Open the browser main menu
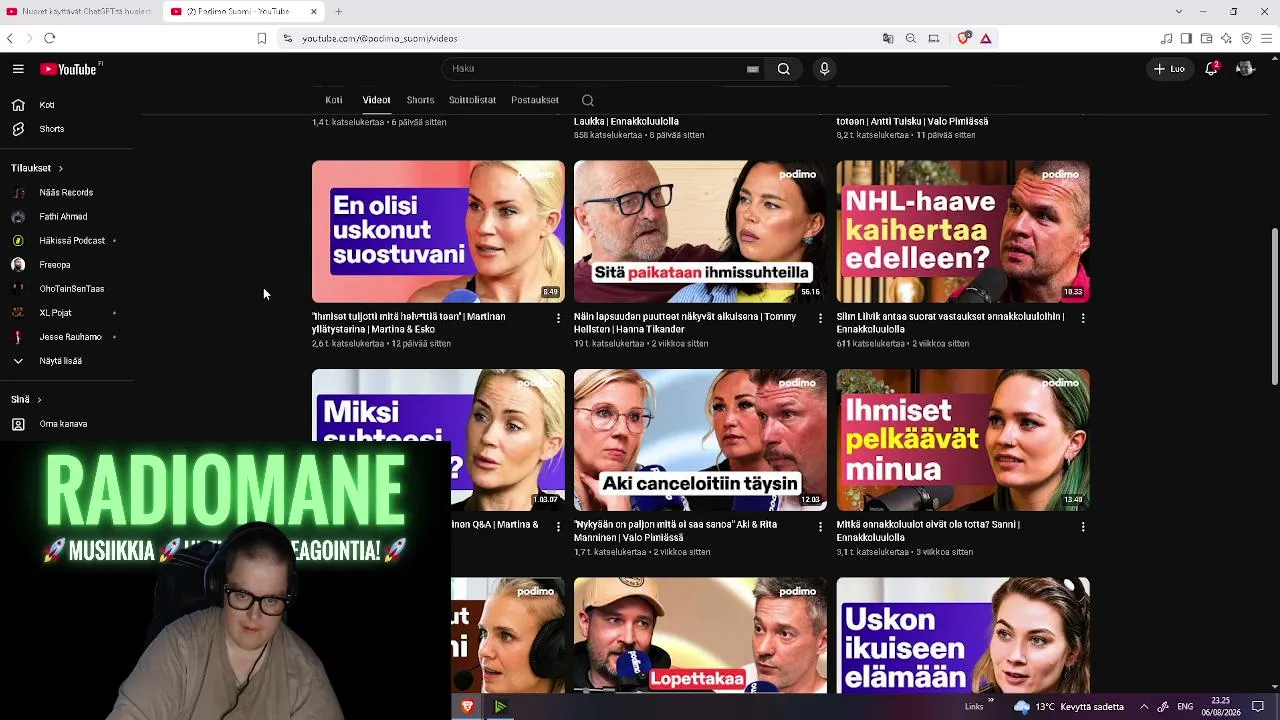 (x=1267, y=38)
